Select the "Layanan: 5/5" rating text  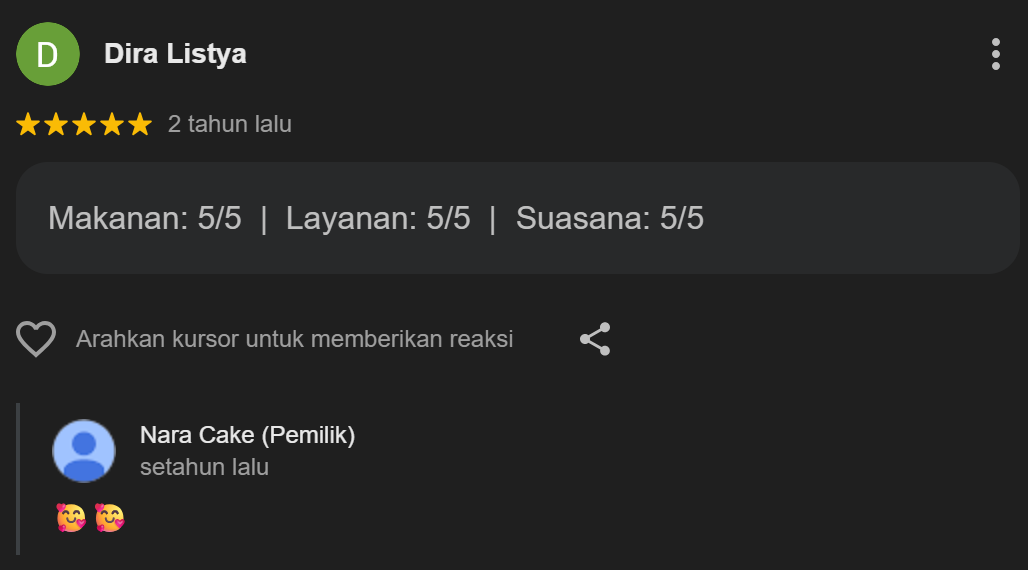pos(378,218)
